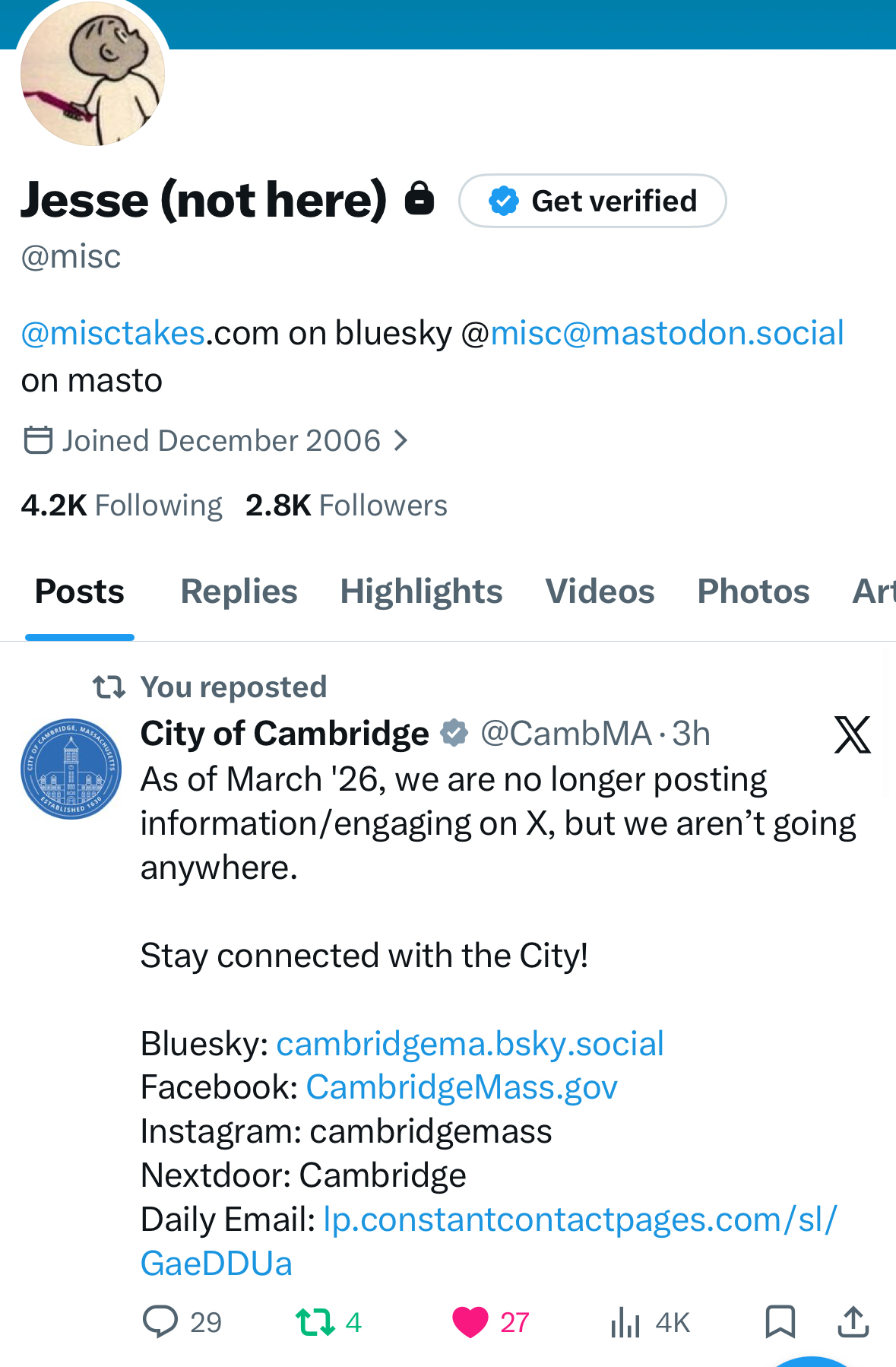
Task: Open post analytics bar chart icon
Action: tap(625, 1322)
